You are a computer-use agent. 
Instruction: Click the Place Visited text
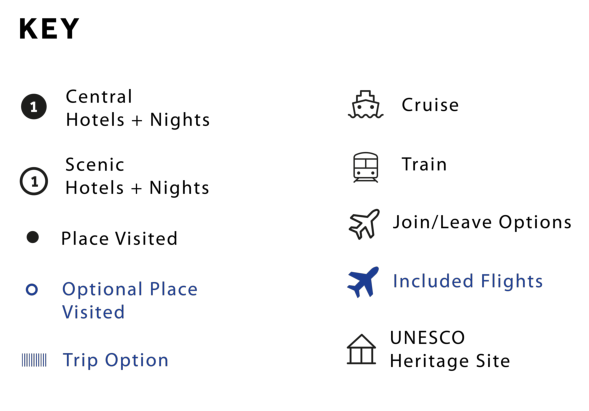coord(119,239)
